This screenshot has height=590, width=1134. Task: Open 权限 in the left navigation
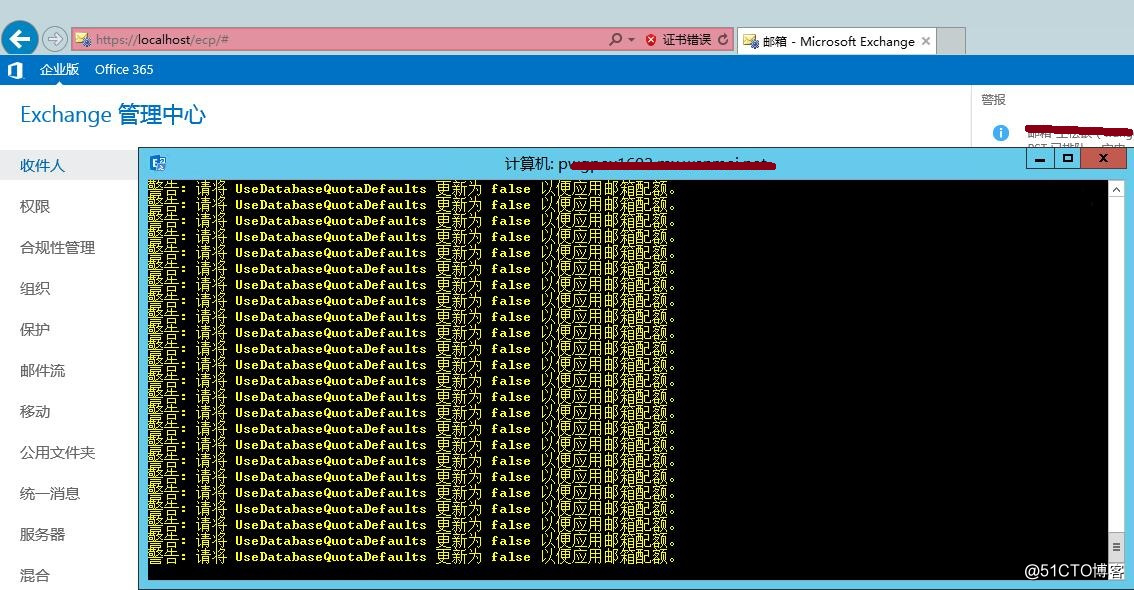tap(35, 207)
